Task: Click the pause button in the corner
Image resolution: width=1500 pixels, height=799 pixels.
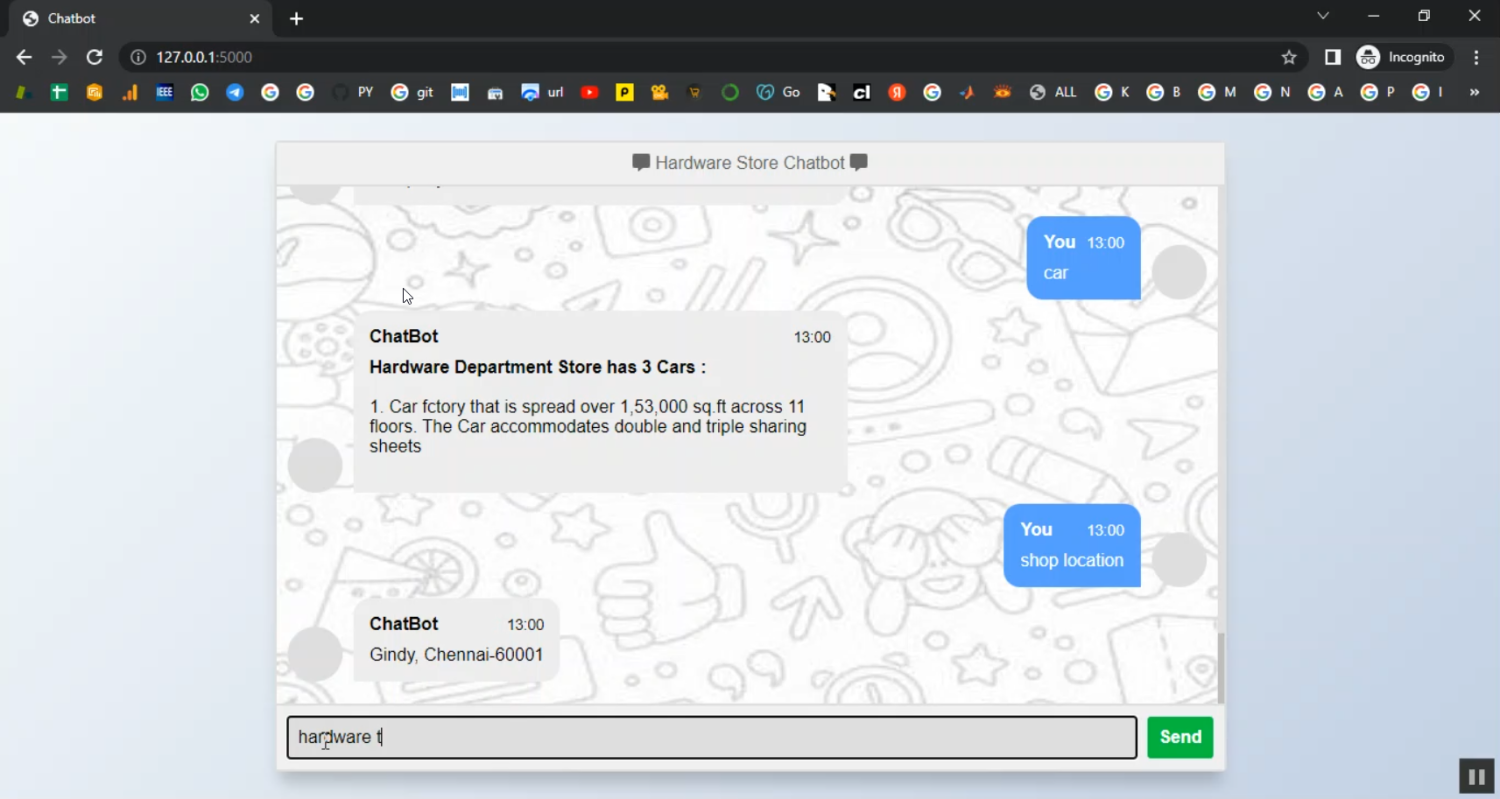Action: 1476,776
